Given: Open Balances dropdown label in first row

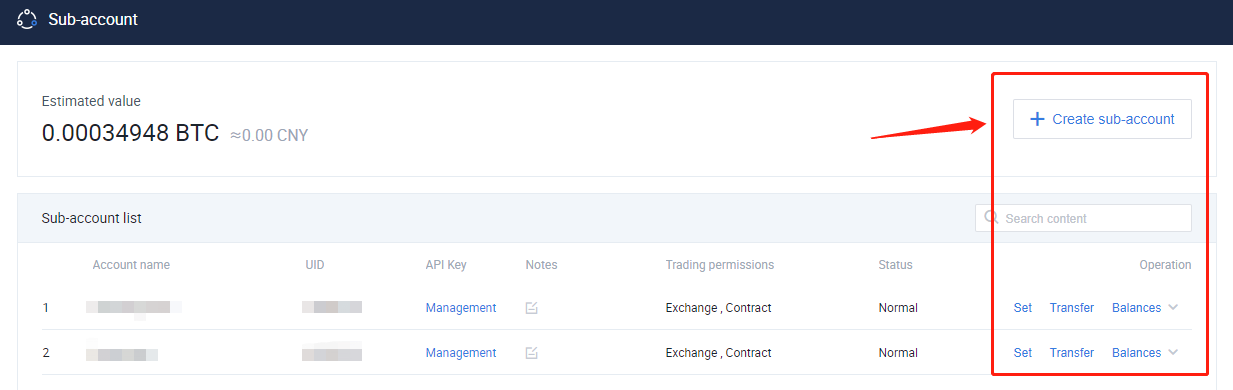Looking at the screenshot, I should [x=1136, y=308].
